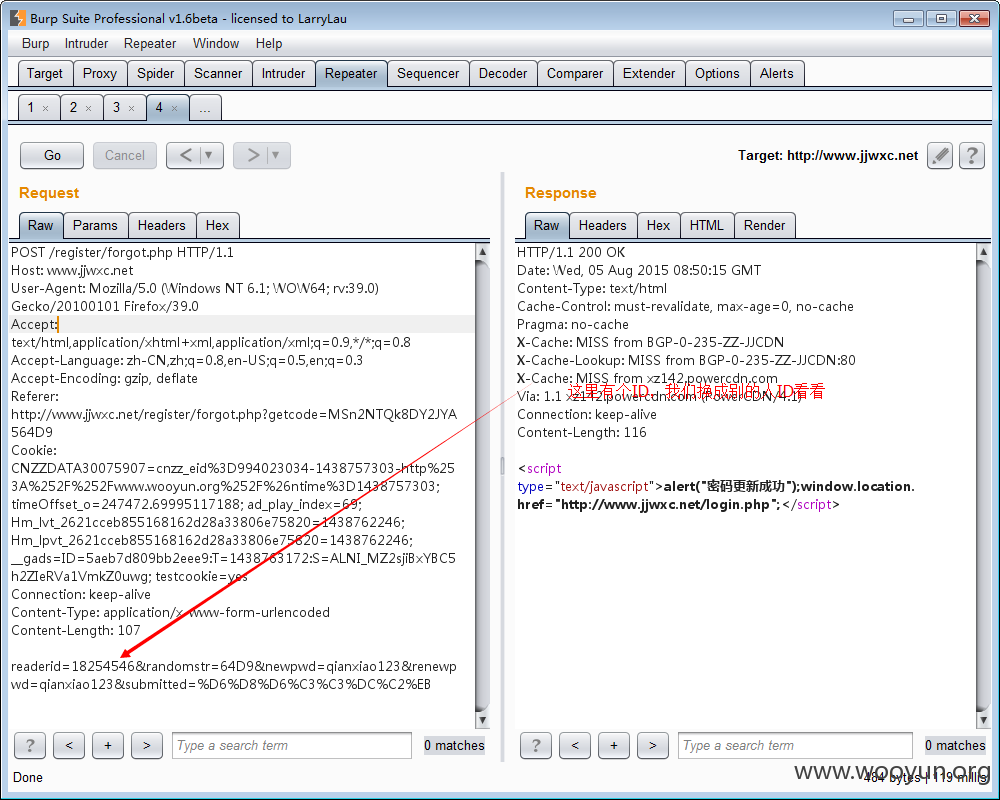Switch to the Scanner tab

coord(217,73)
